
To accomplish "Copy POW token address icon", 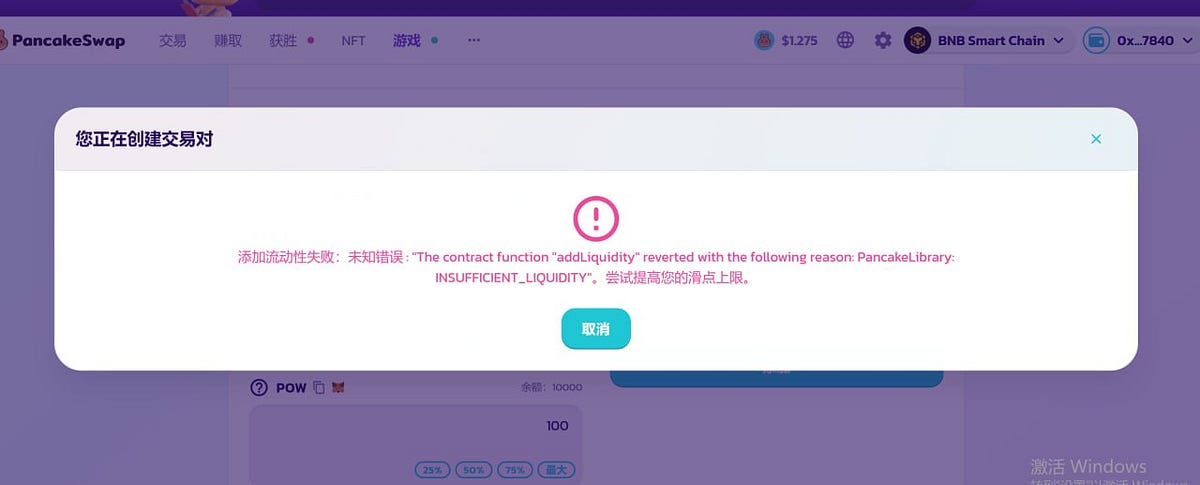I will (319, 387).
